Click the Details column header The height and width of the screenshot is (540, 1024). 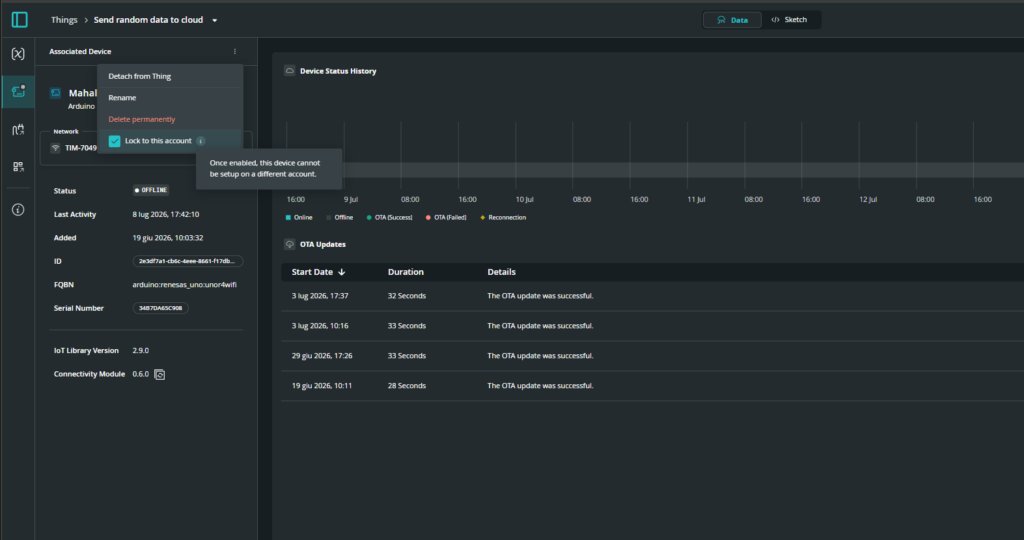[x=502, y=272]
